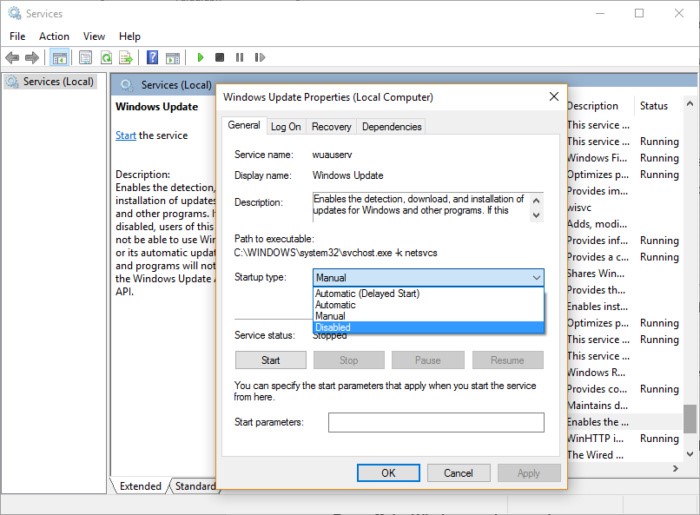
Task: Click the Stop Service square icon
Action: click(220, 57)
